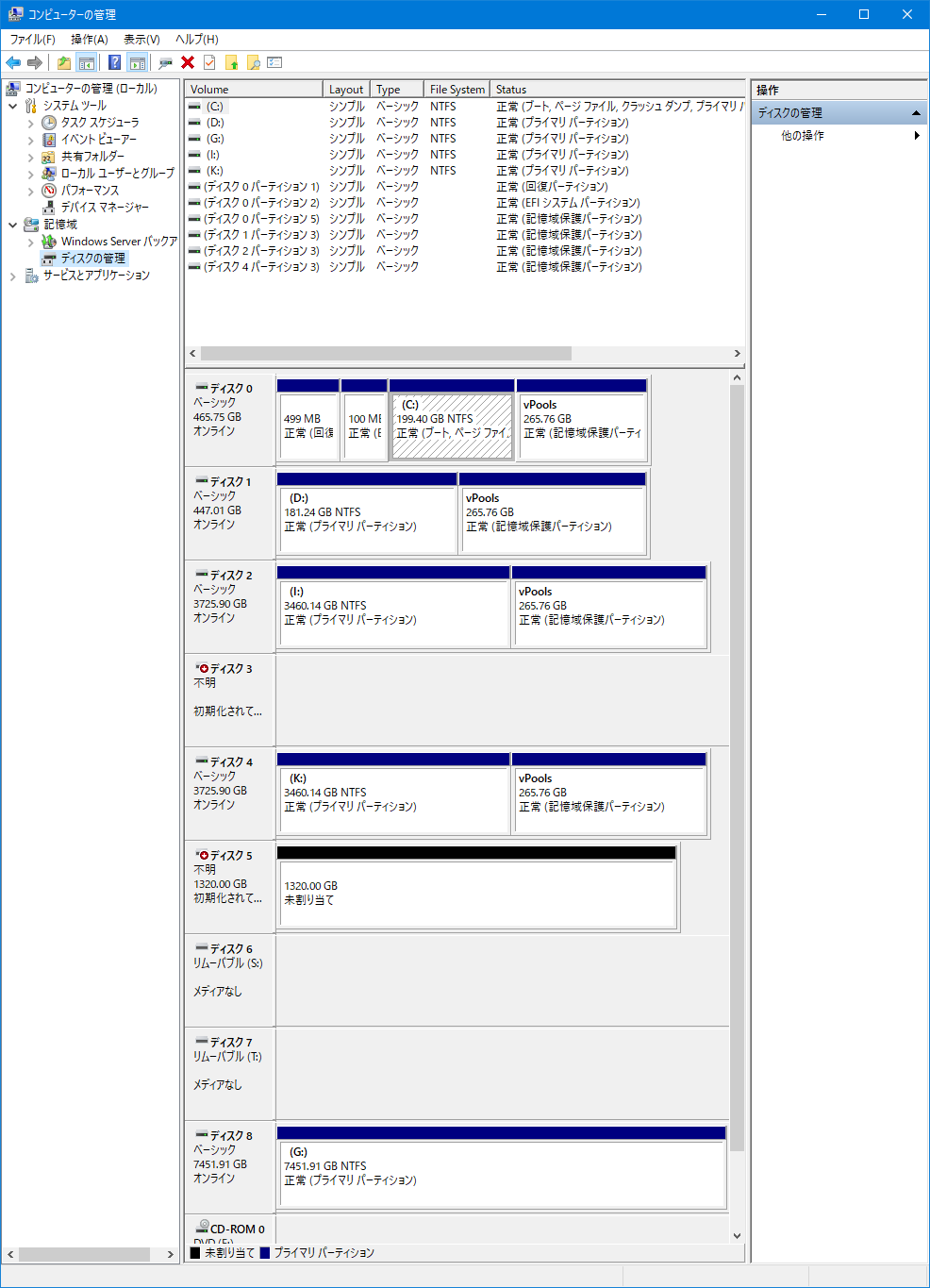Open デバイス マネージャー in the tree
This screenshot has width=930, height=1288.
tap(105, 207)
